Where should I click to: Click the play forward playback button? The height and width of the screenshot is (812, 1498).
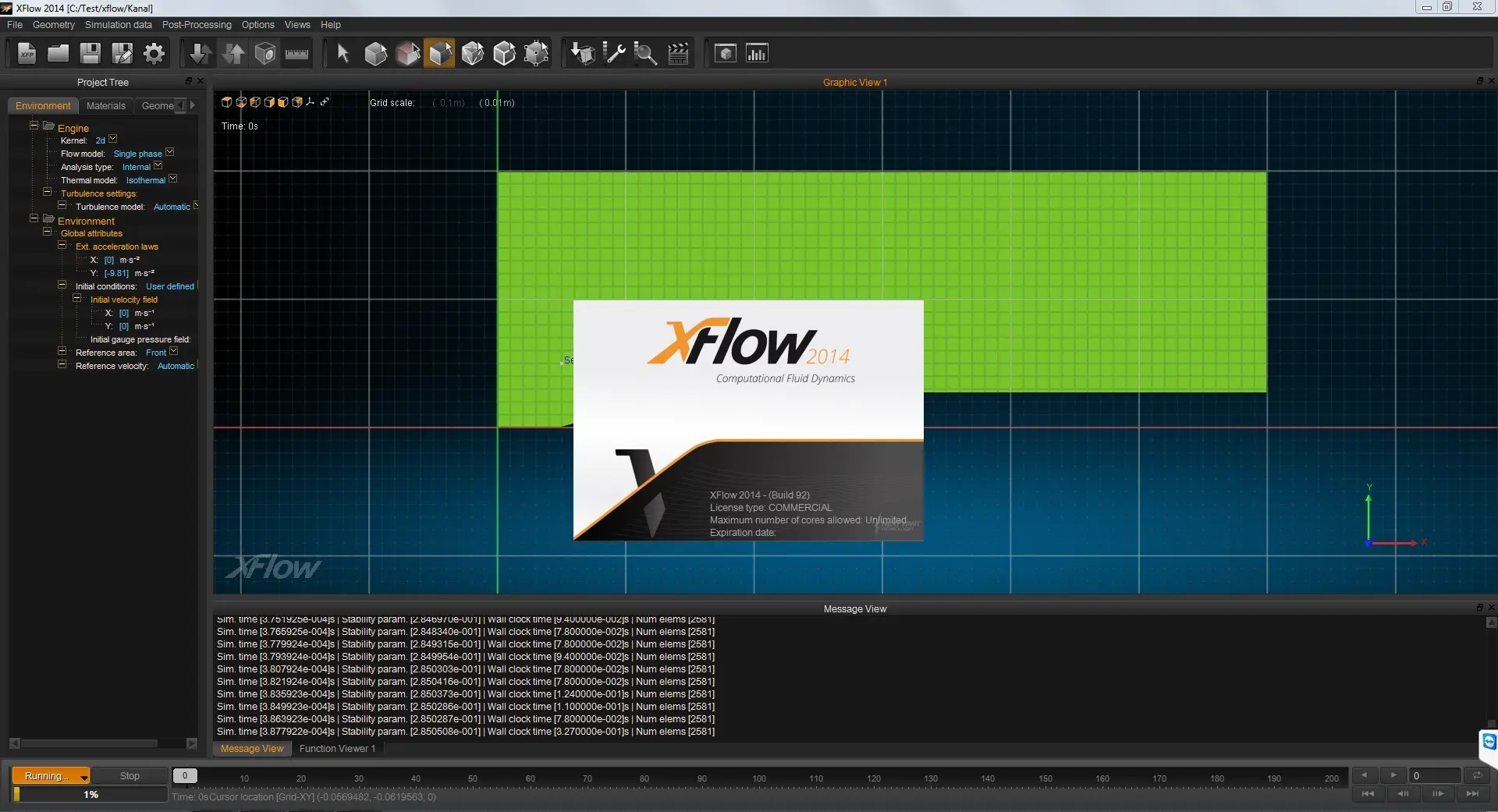coord(1393,775)
